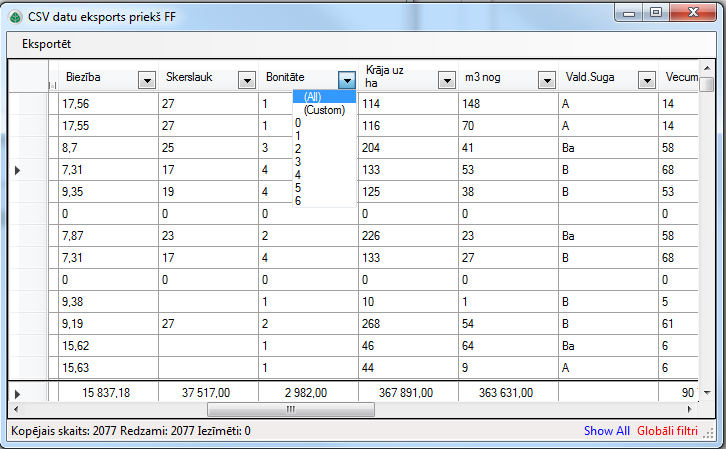
Task: Open the Skerslauk column filter dropdown
Action: tap(246, 80)
